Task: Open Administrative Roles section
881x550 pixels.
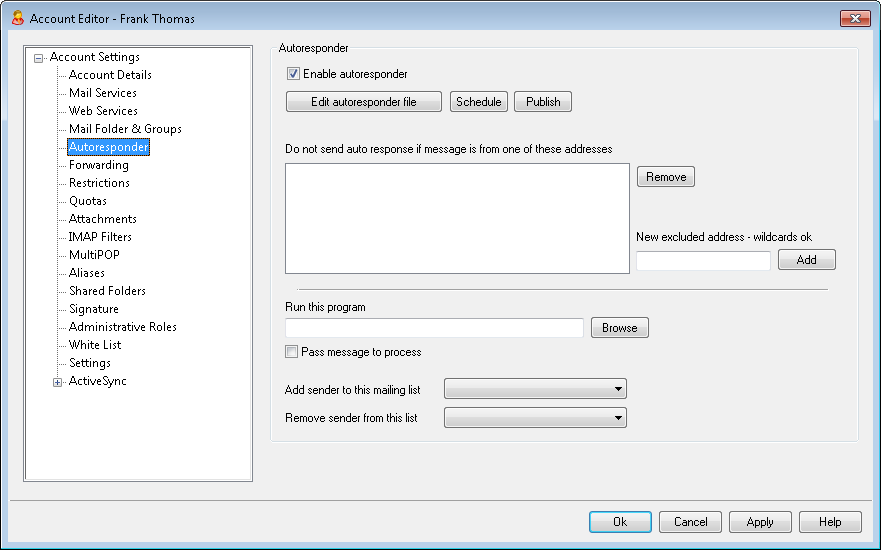Action: click(x=122, y=326)
